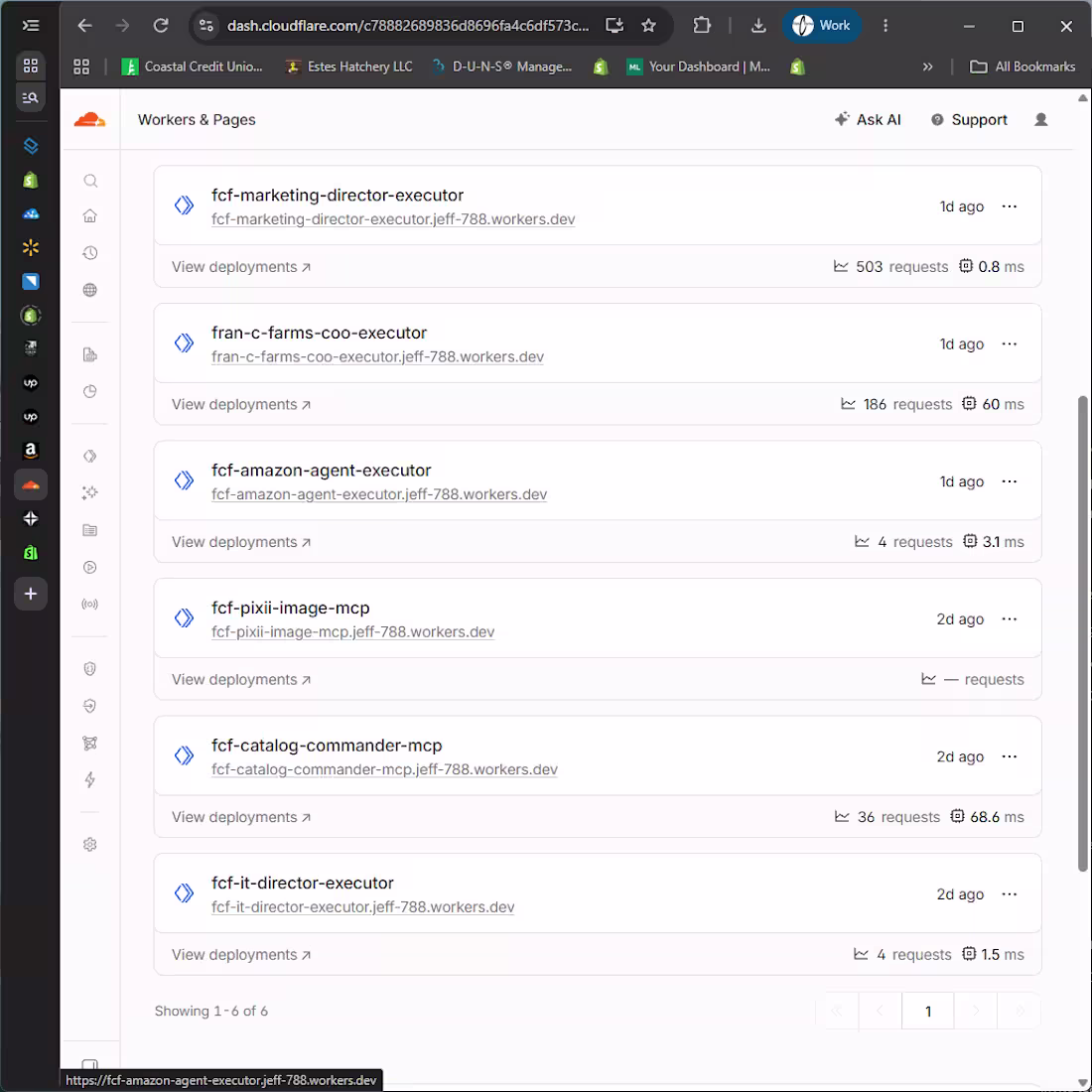Bookmark this page using the star icon
The width and height of the screenshot is (1092, 1092).
(x=649, y=26)
